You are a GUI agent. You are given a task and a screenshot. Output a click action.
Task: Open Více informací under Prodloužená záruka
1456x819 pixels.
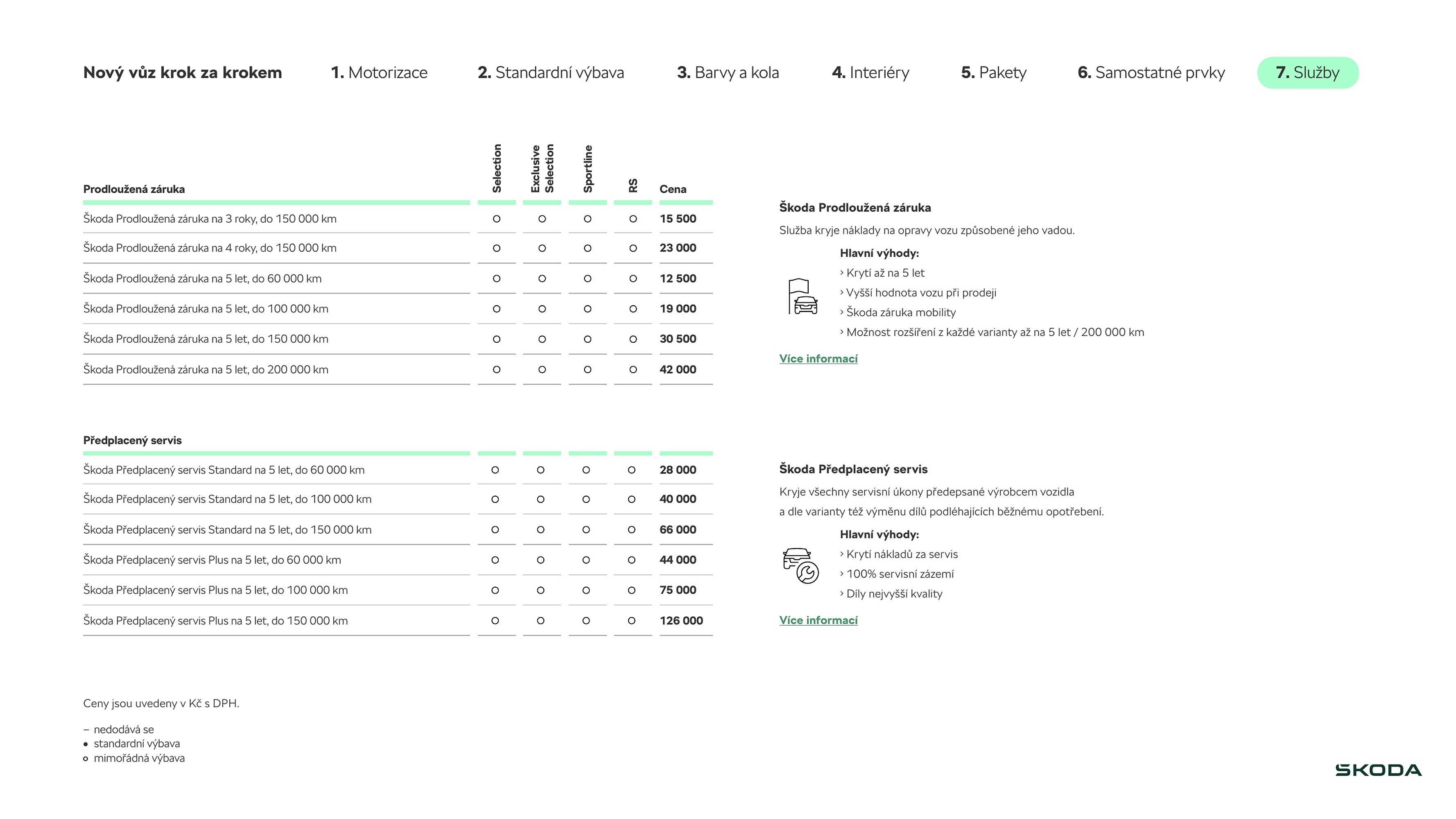point(818,358)
